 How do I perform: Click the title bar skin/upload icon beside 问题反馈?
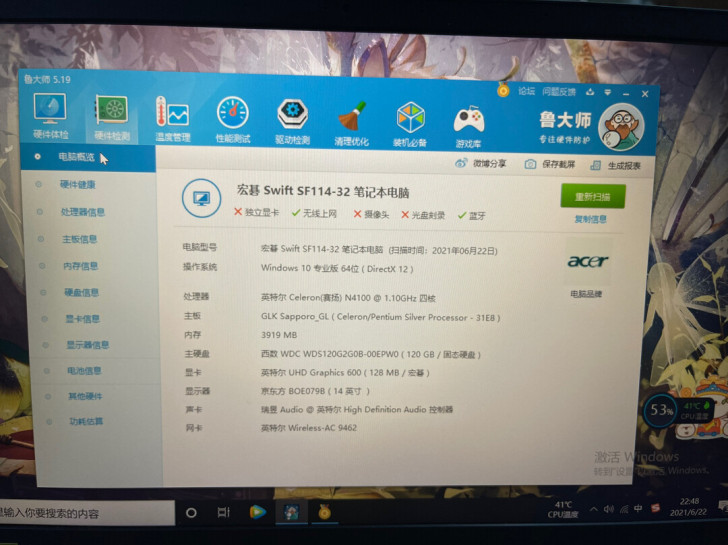pos(590,92)
